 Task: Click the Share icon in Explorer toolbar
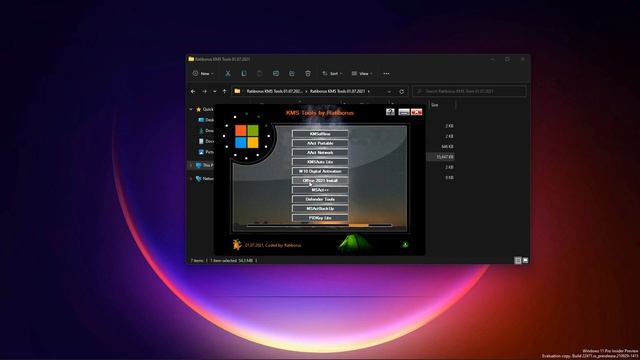pos(292,73)
